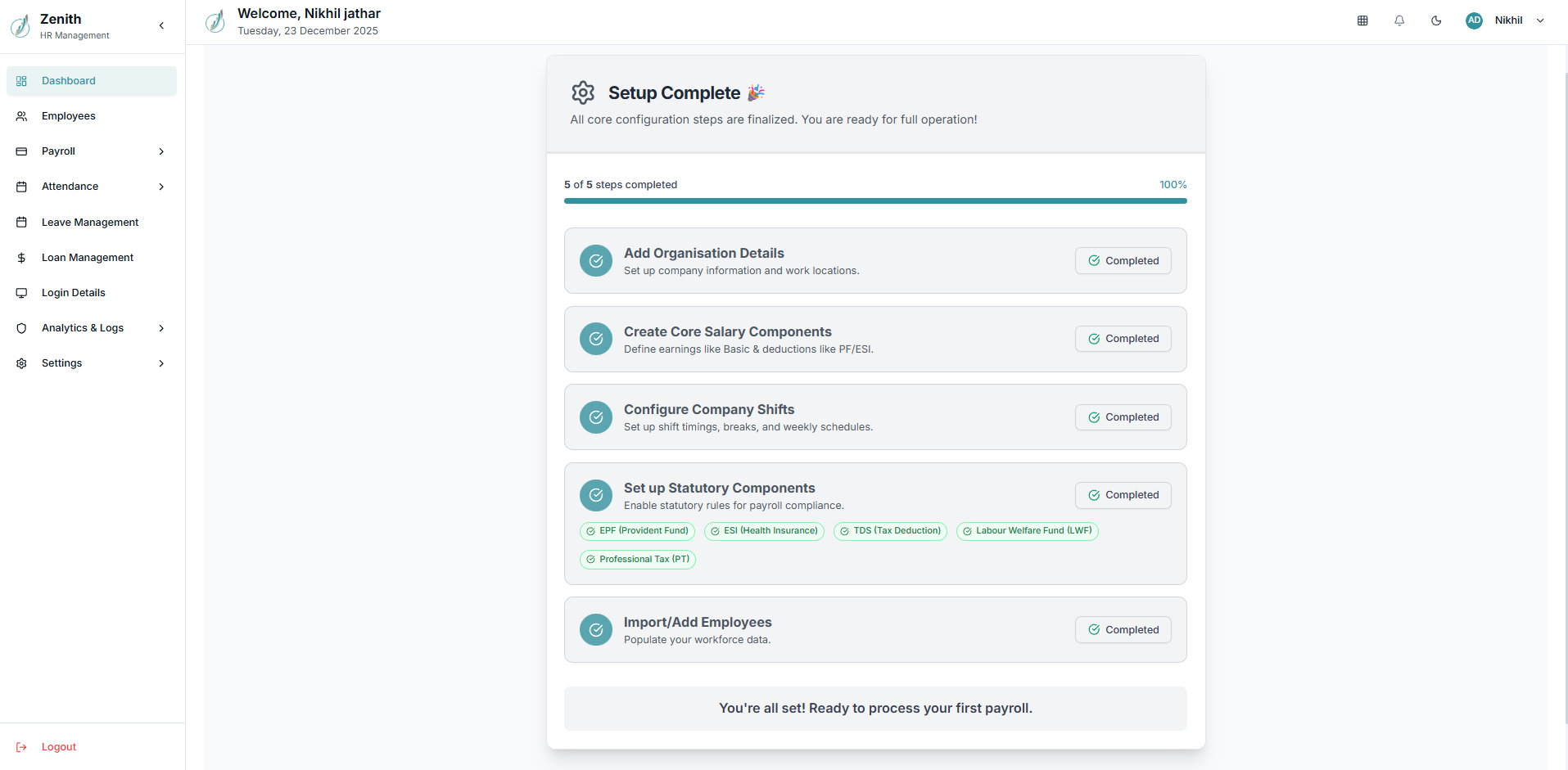1568x770 pixels.
Task: Expand the Attendance submenu chevron
Action: 161,187
